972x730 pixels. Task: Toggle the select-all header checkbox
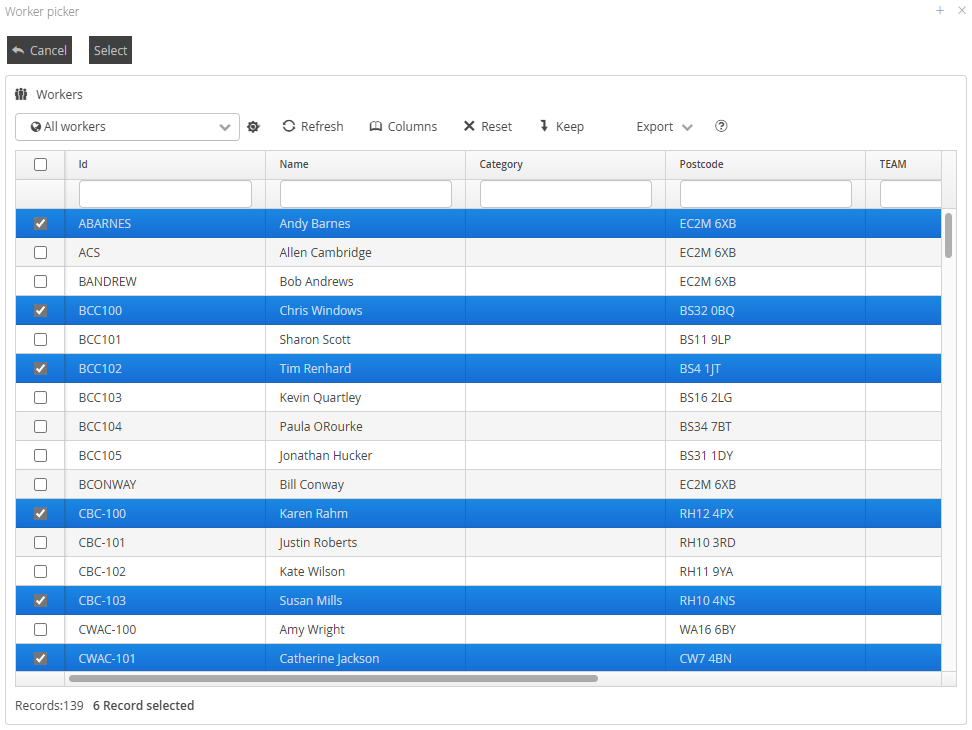tap(40, 164)
